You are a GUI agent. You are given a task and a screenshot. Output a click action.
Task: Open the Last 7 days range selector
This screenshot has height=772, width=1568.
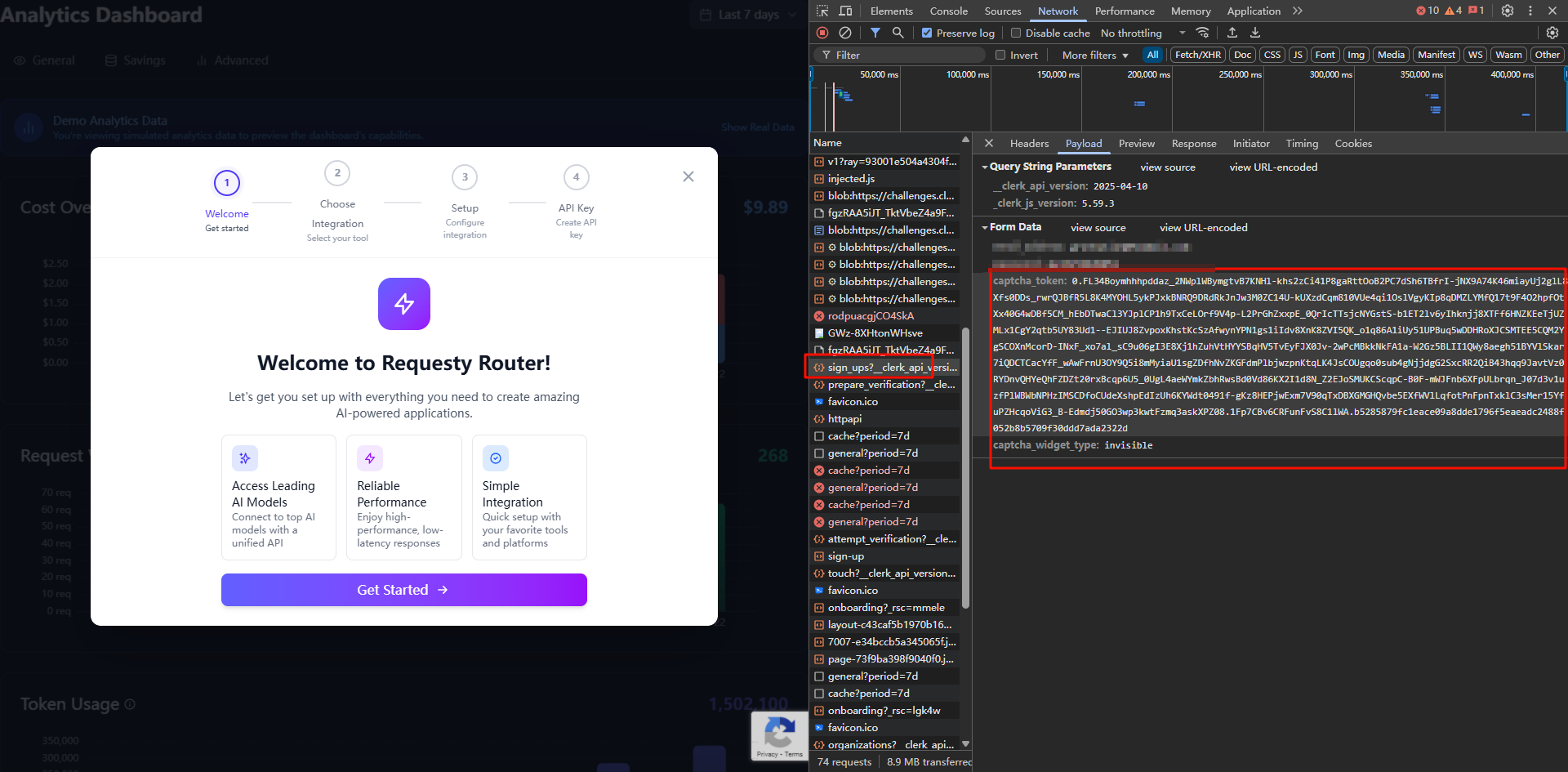click(x=747, y=15)
